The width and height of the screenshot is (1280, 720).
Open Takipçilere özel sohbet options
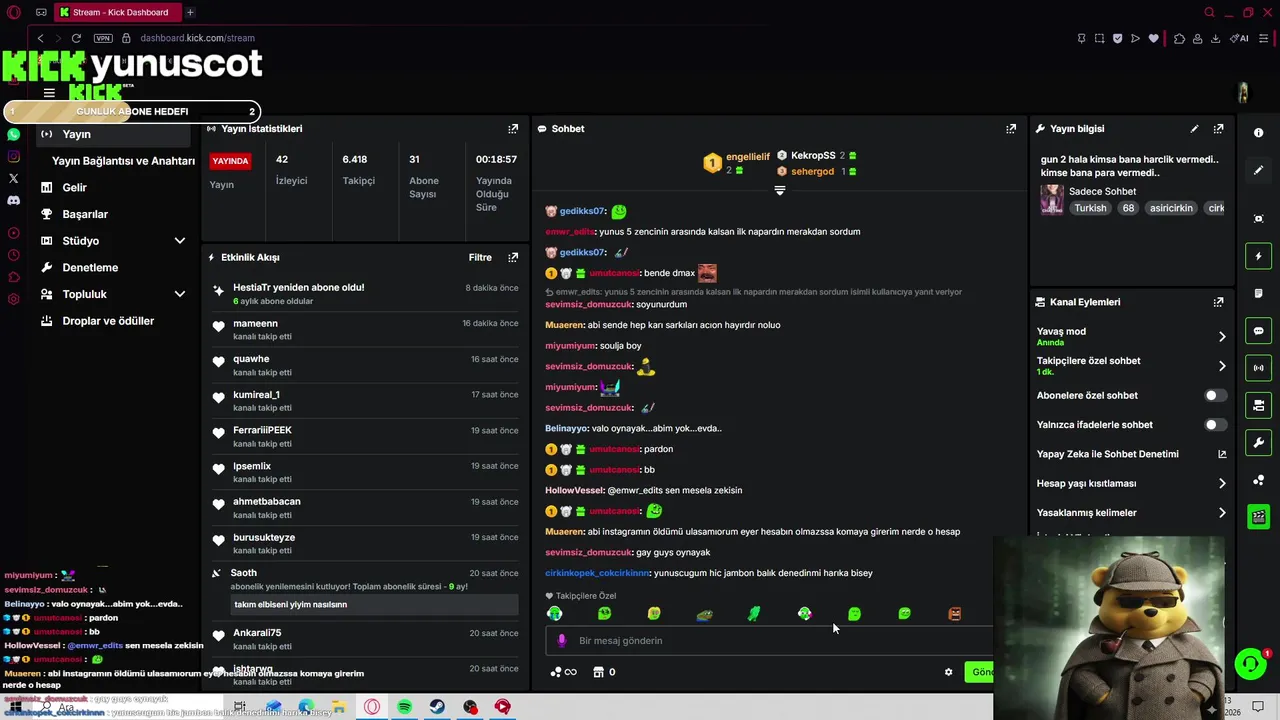point(1131,366)
